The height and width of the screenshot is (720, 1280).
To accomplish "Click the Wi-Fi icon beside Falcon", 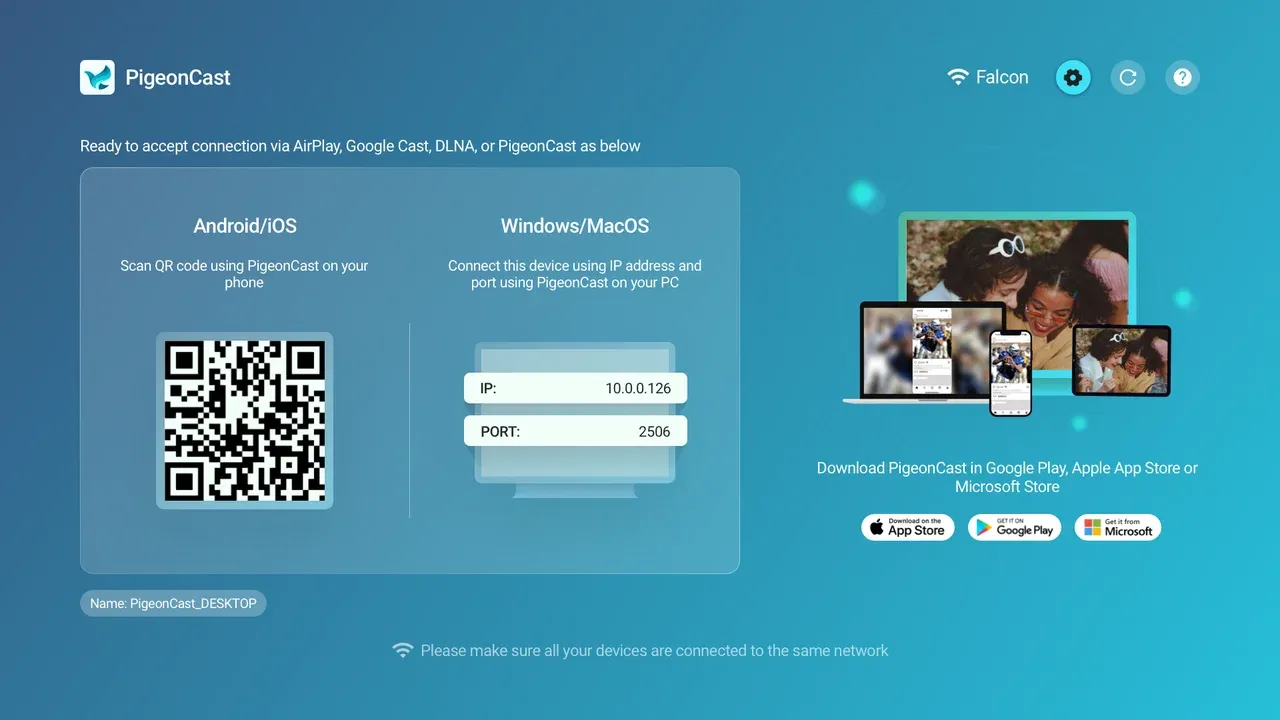I will pyautogui.click(x=958, y=77).
